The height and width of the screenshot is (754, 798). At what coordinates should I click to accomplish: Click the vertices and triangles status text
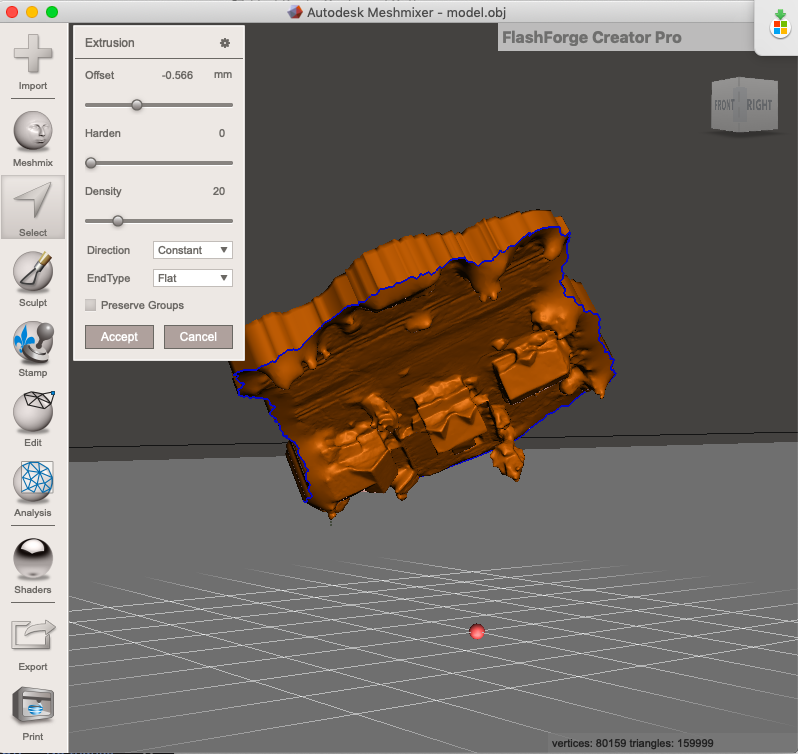tap(632, 743)
